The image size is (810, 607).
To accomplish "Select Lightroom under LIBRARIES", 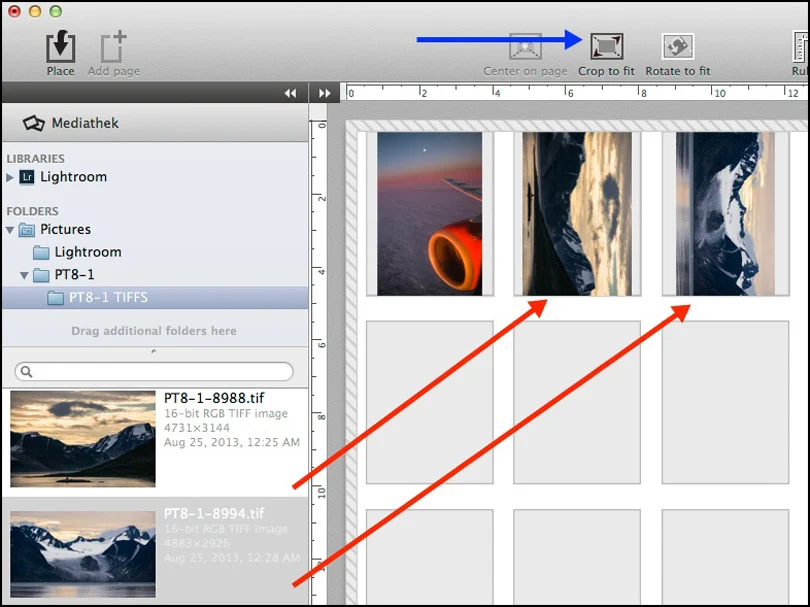I will click(x=73, y=177).
